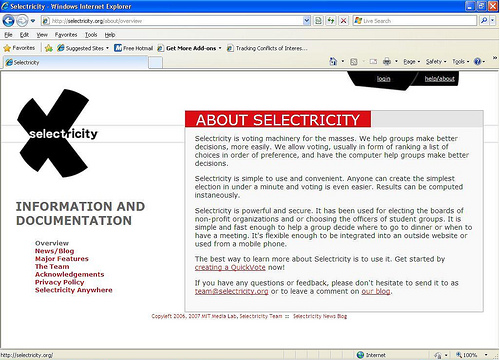The width and height of the screenshot is (500, 360).
Task: Click the browser Back arrow button
Action: pyautogui.click(x=8, y=21)
